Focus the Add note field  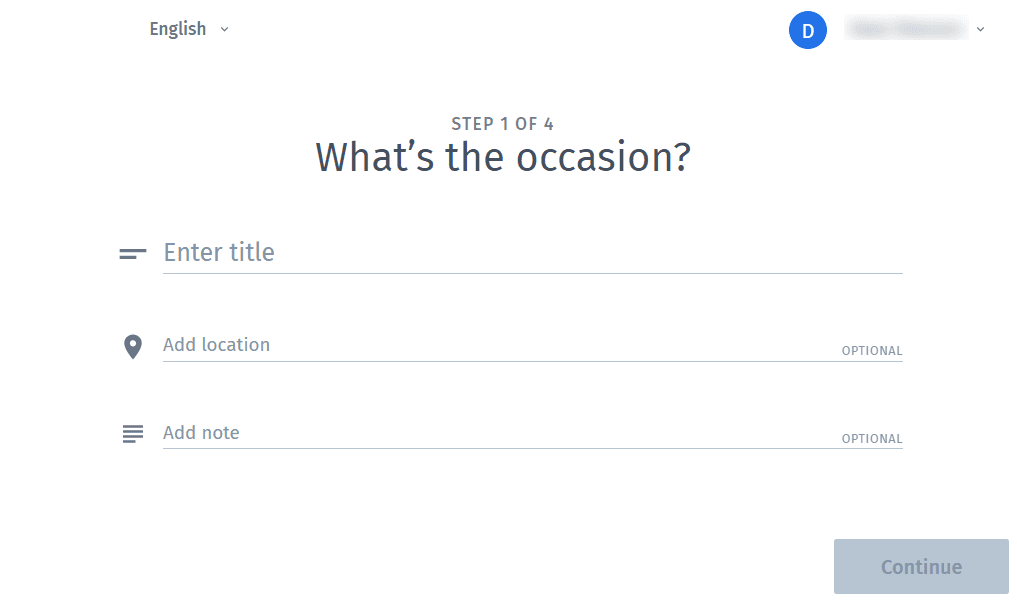click(532, 432)
